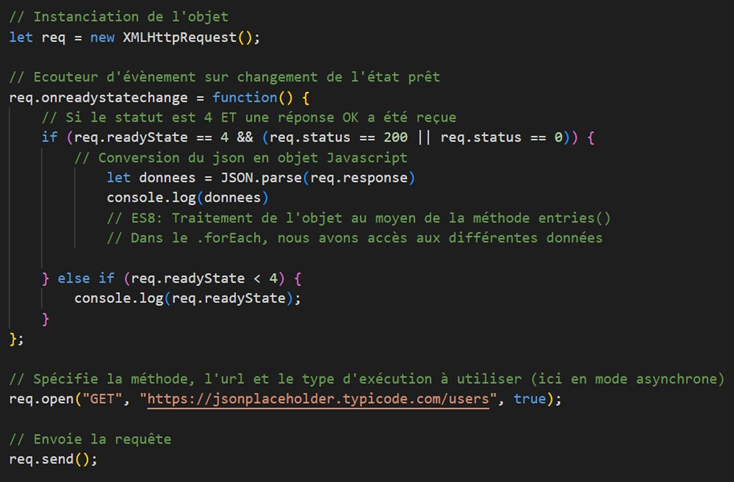Click the comment "Spécifie la méthode, l'url"
Screen dimensions: 734x482
pos(367,379)
